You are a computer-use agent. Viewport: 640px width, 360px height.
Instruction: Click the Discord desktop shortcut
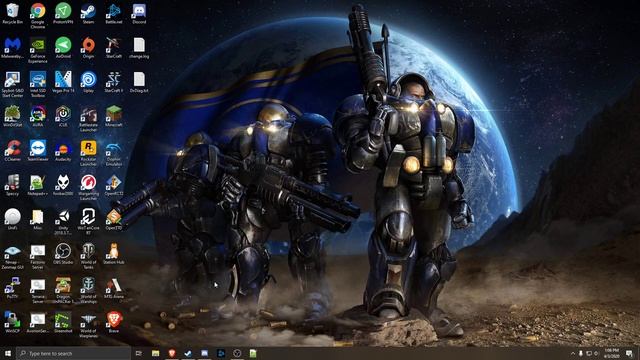(139, 14)
